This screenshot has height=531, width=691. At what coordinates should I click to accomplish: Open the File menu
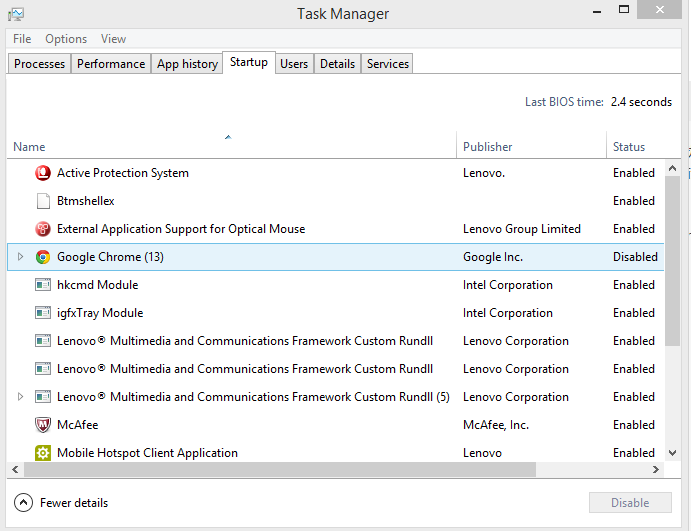point(22,39)
